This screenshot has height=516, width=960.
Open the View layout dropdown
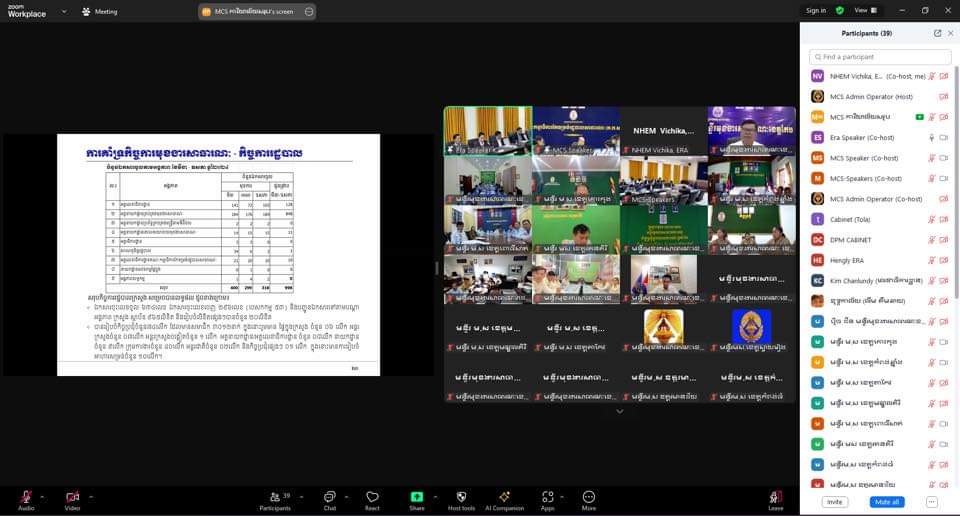point(865,11)
